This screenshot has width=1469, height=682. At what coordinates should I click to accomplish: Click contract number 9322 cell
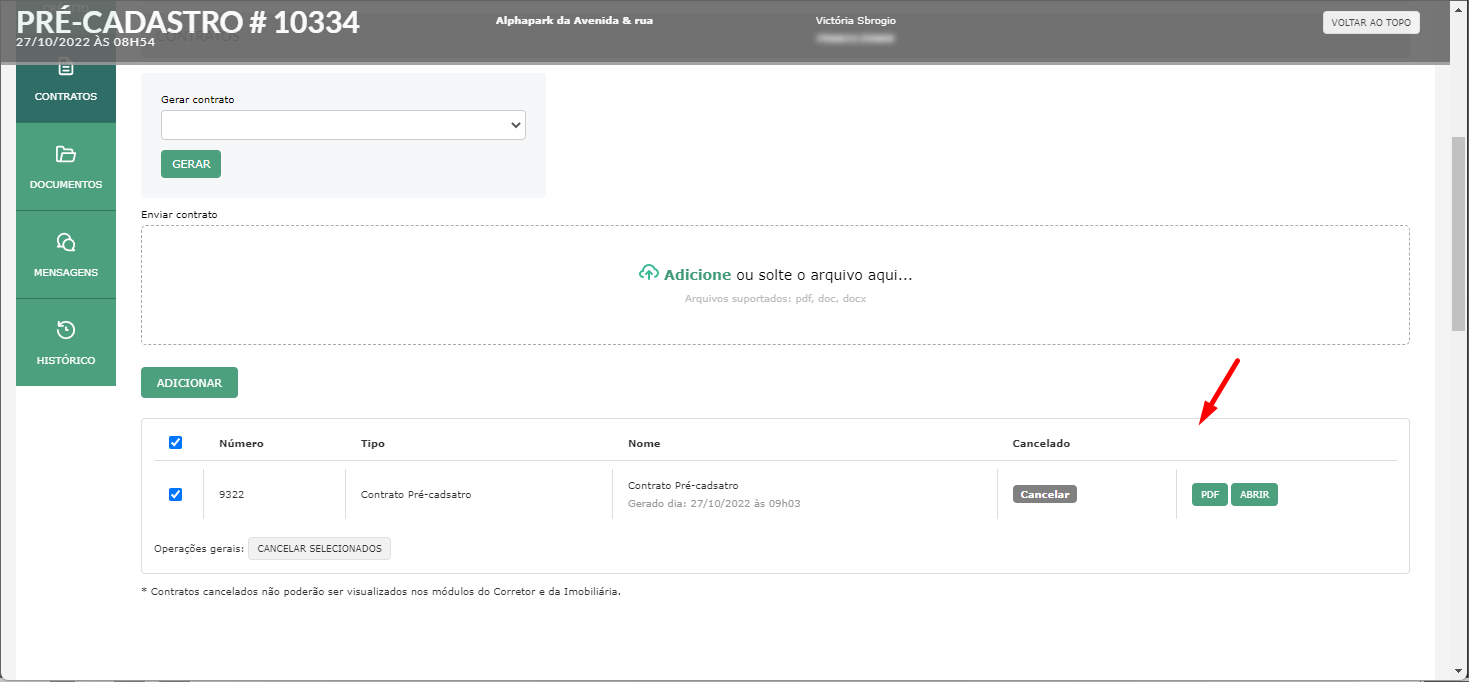[232, 494]
